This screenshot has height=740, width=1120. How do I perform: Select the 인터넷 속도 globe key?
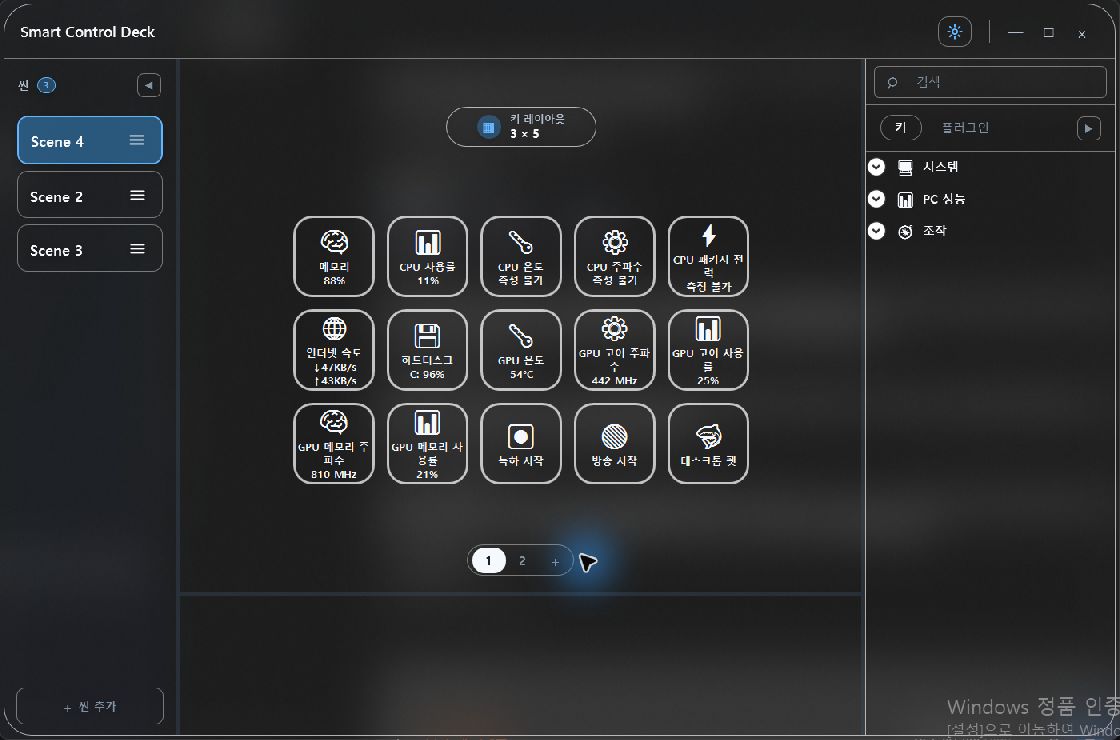(x=334, y=350)
